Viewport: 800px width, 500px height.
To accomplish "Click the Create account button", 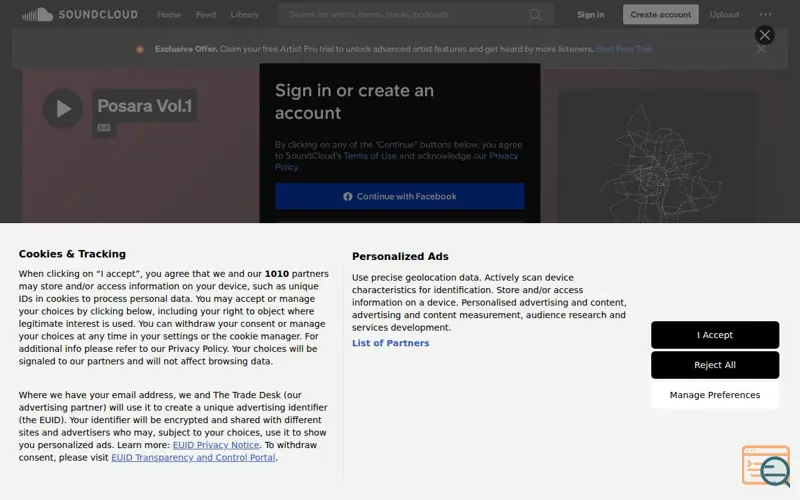I will pos(661,15).
